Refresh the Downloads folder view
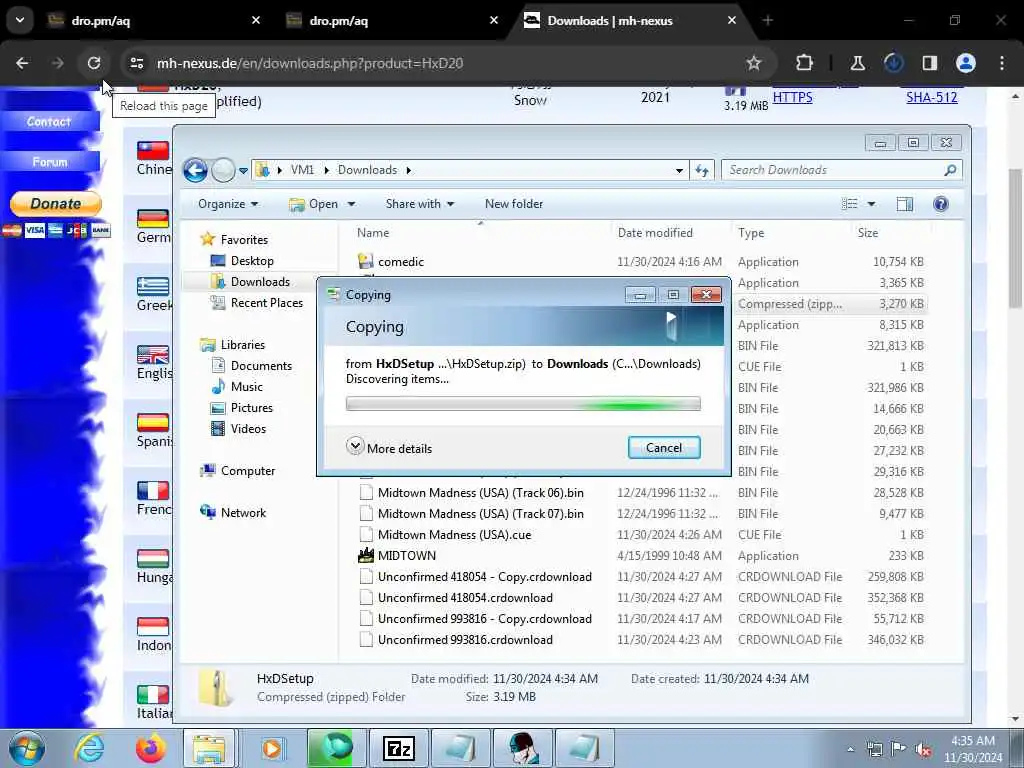This screenshot has width=1024, height=768. coord(702,170)
